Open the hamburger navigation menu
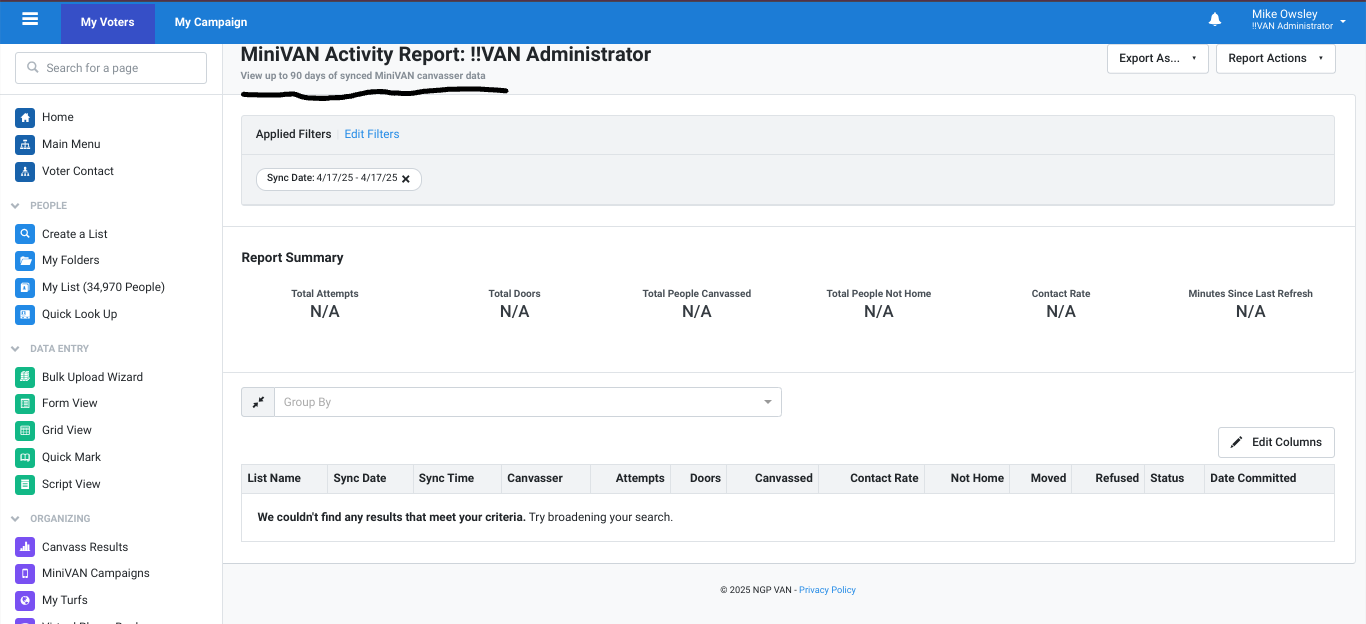 (x=30, y=19)
